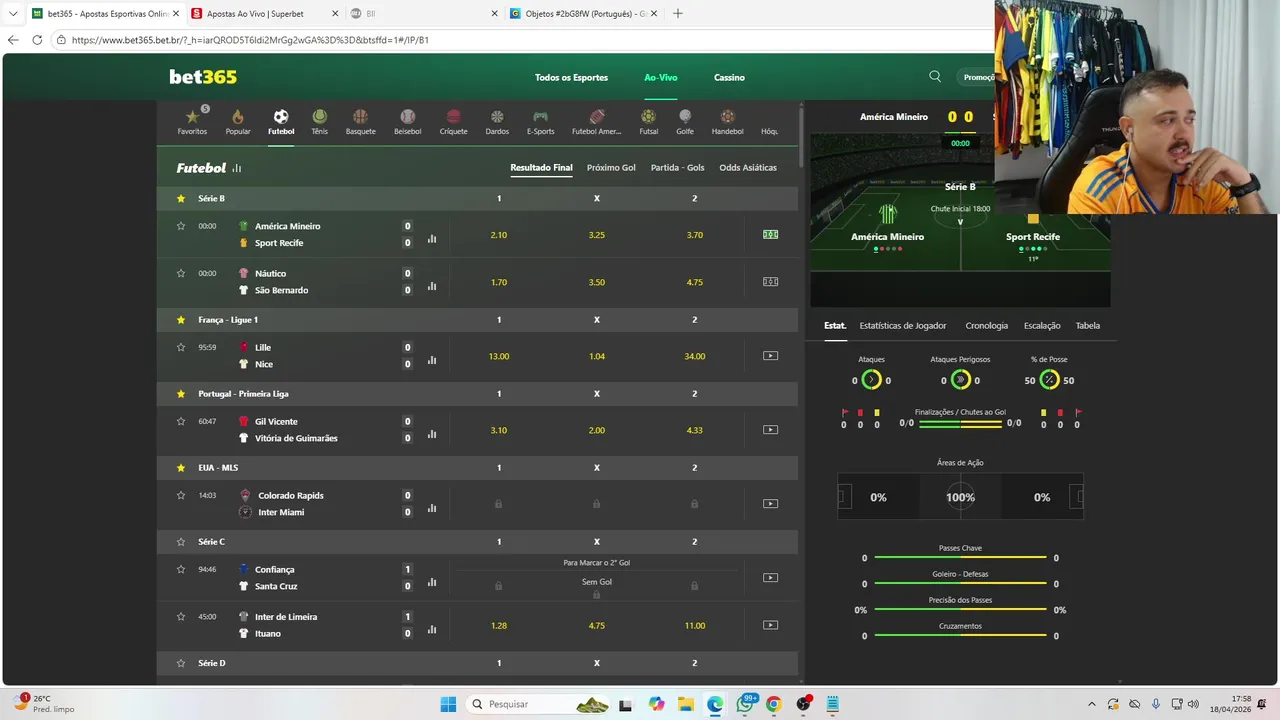Click the browser address bar URL
1280x720 pixels.
click(250, 40)
